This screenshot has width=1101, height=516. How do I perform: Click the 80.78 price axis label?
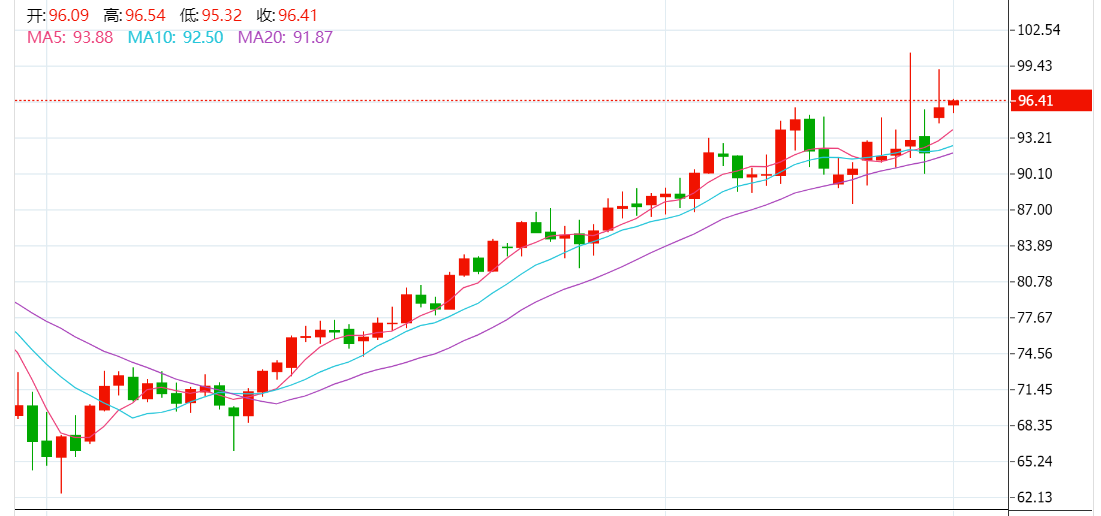click(x=1034, y=282)
